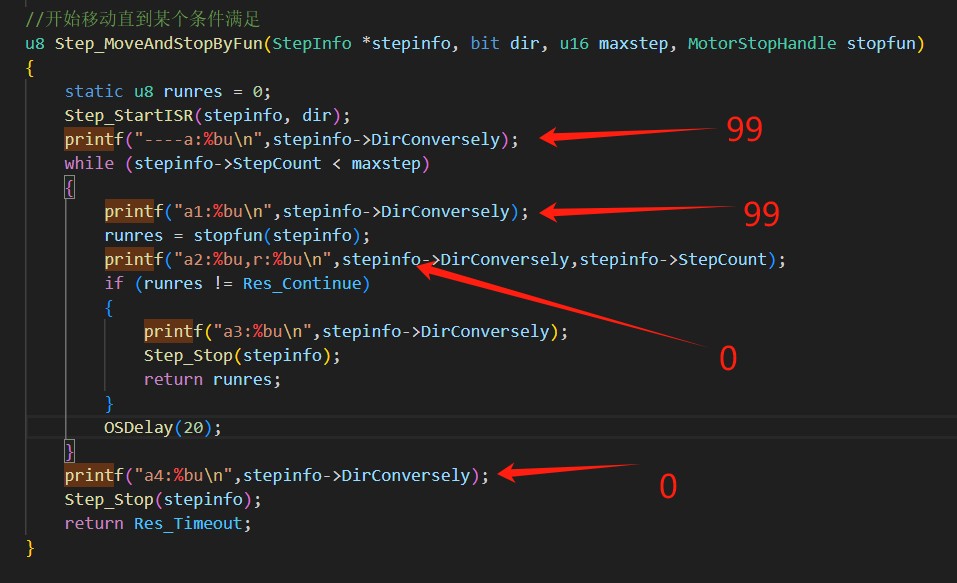Click the stopfun parameter in the signature
This screenshot has width=957, height=583.
pyautogui.click(x=881, y=43)
